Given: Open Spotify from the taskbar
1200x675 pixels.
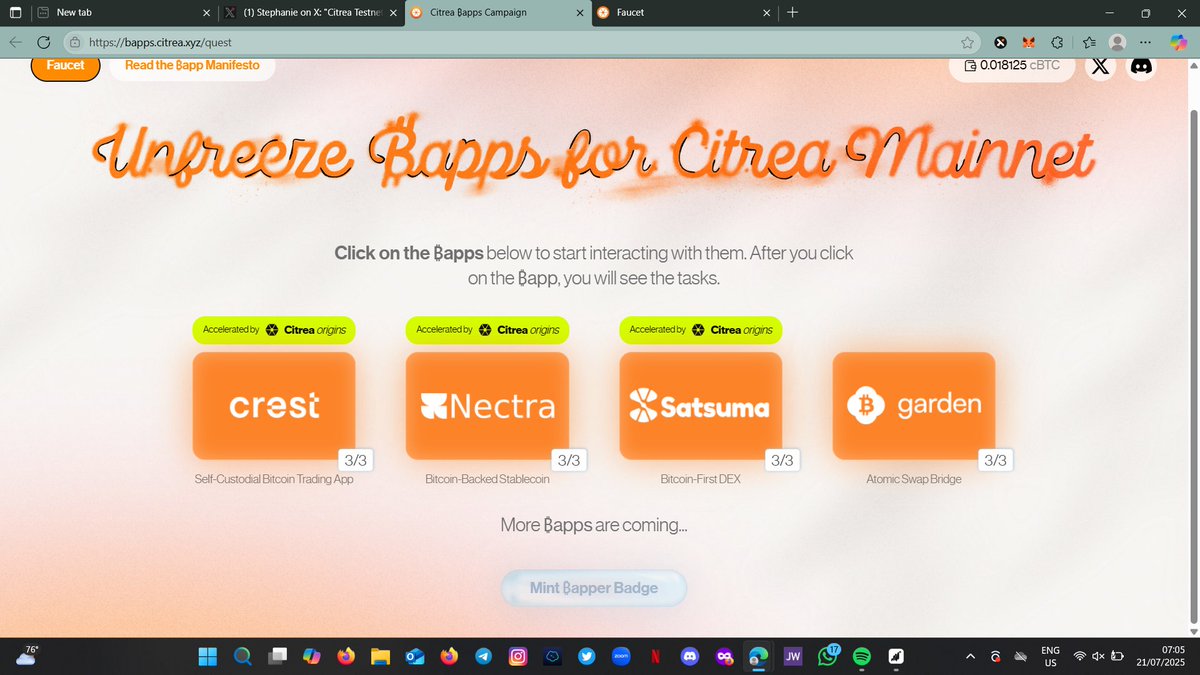Looking at the screenshot, I should 863,656.
